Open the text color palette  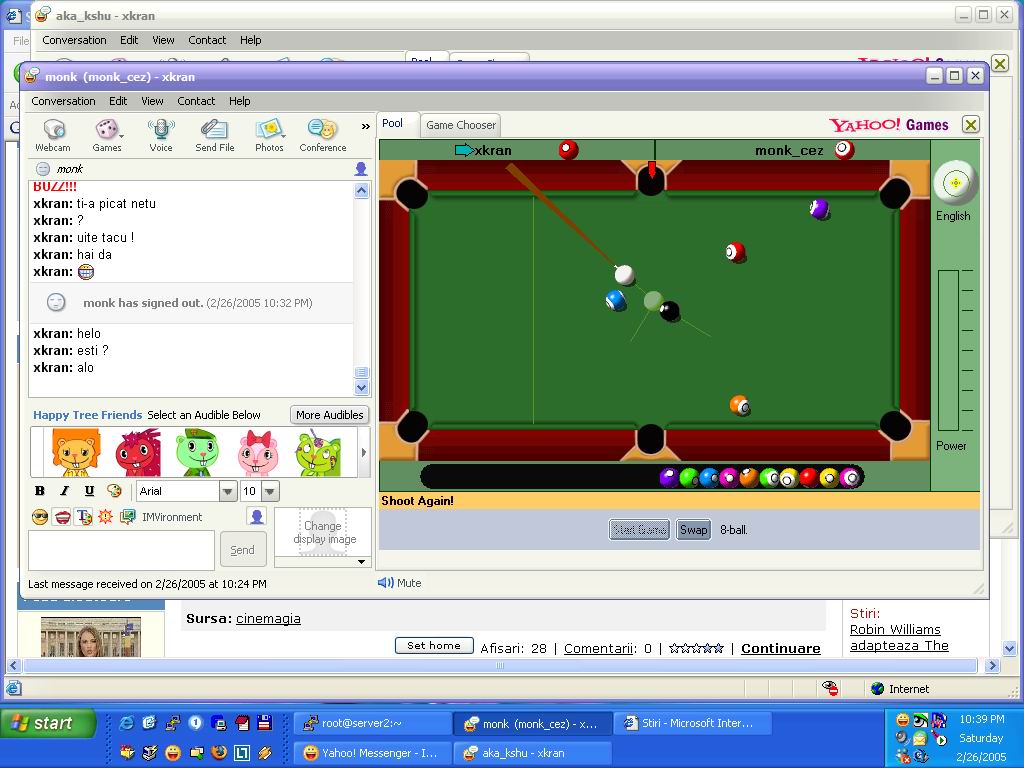point(114,491)
